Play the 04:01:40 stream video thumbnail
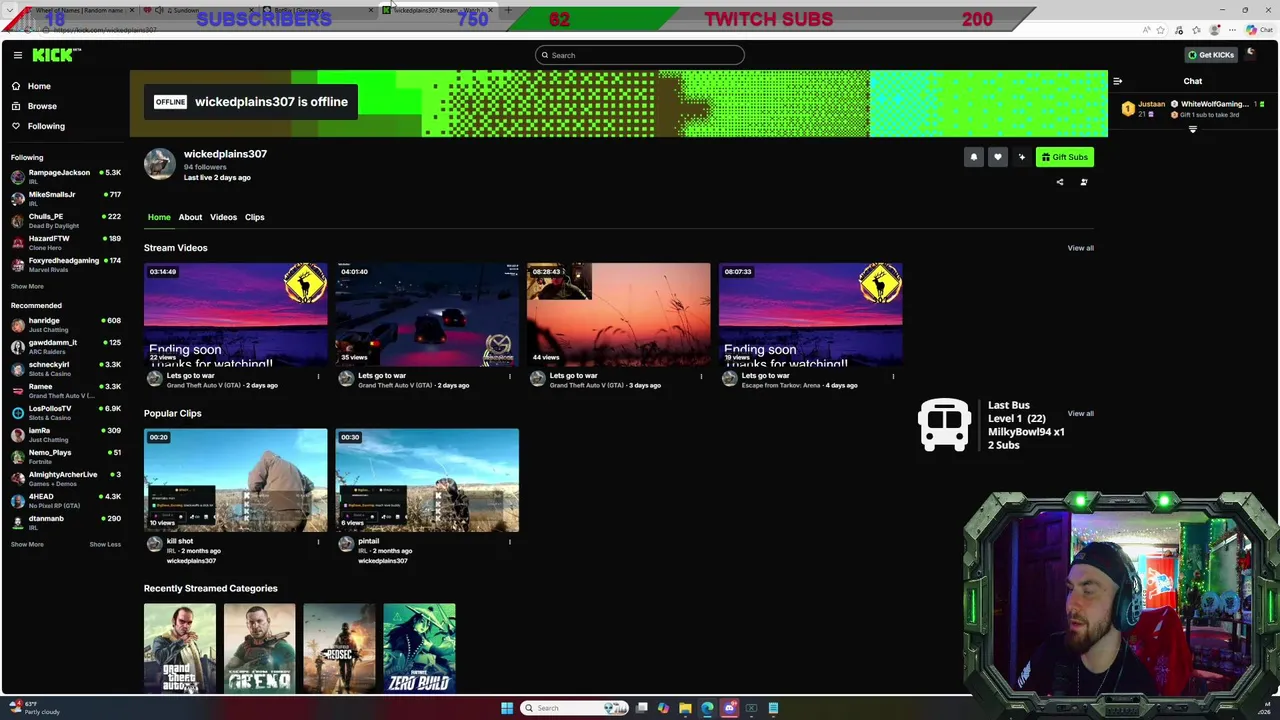This screenshot has width=1280, height=720. tap(427, 315)
